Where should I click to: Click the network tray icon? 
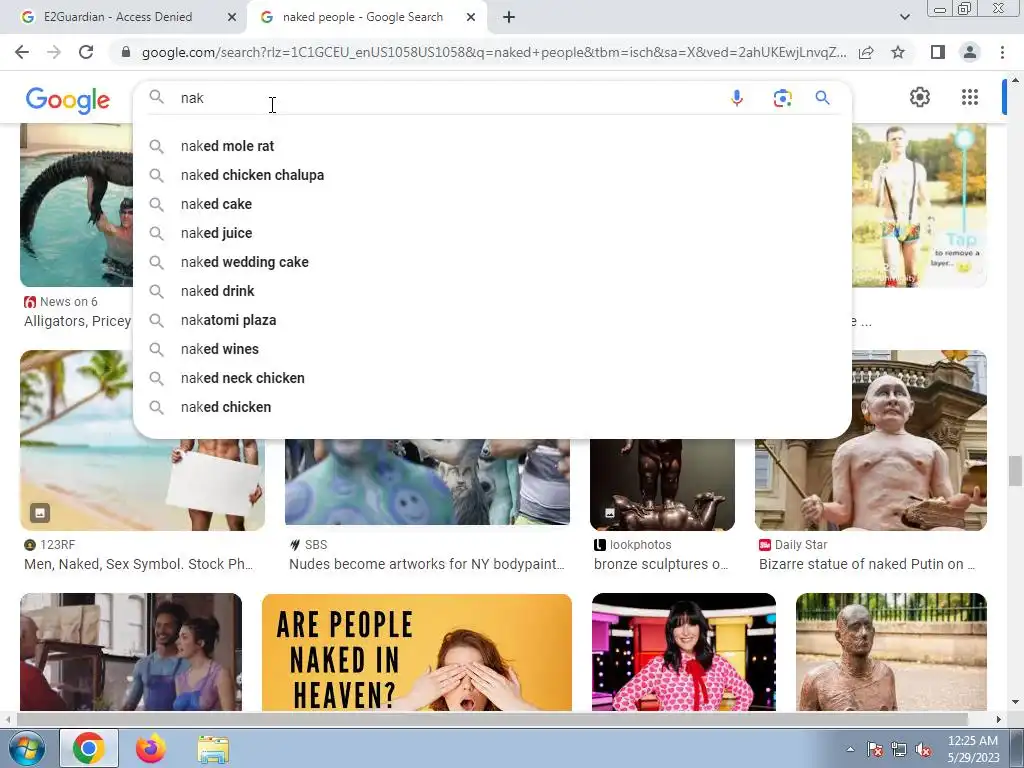[899, 749]
